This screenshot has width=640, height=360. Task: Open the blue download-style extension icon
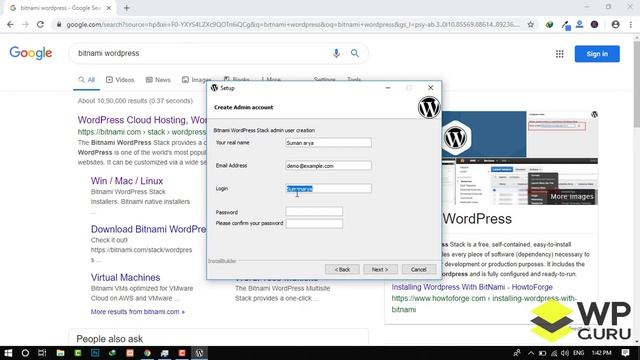coord(580,24)
